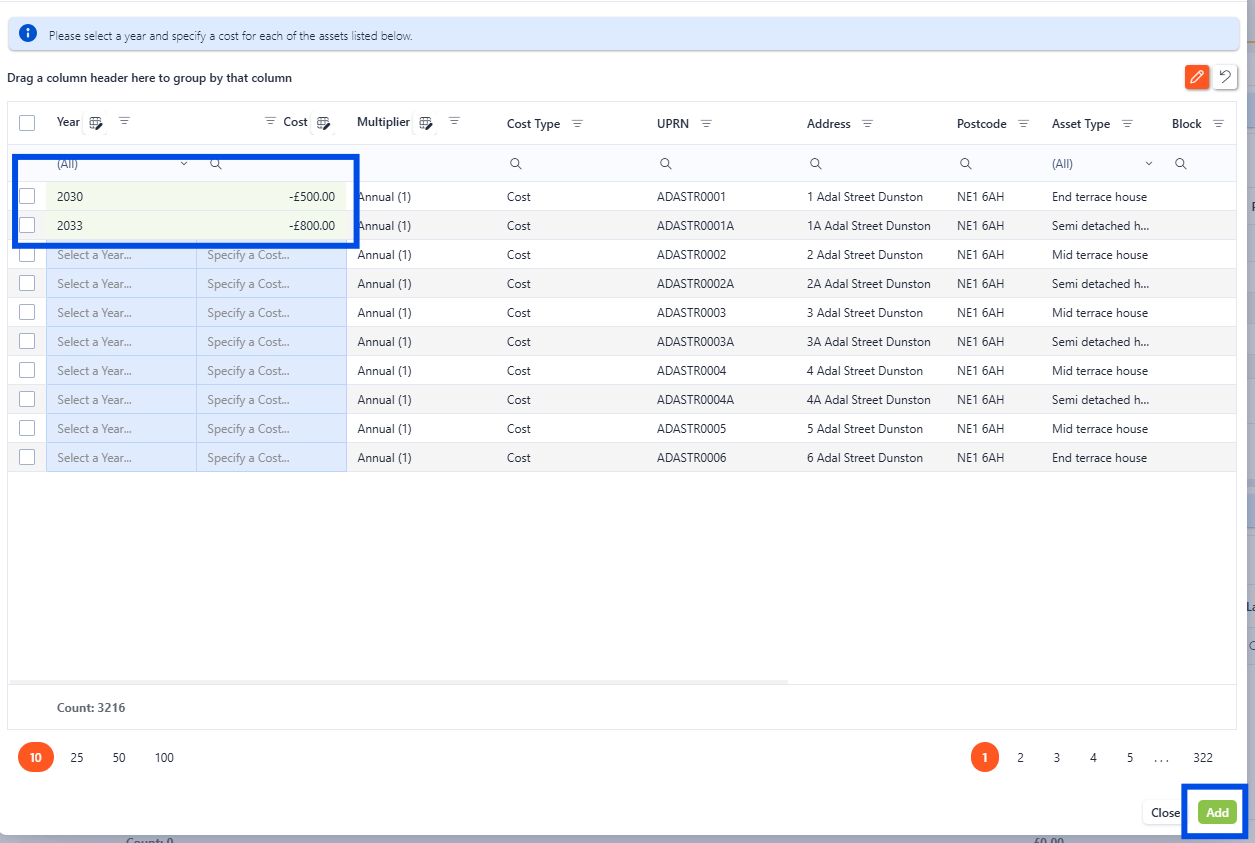Go to page 3 of results
The image size is (1255, 843).
pyautogui.click(x=1056, y=758)
